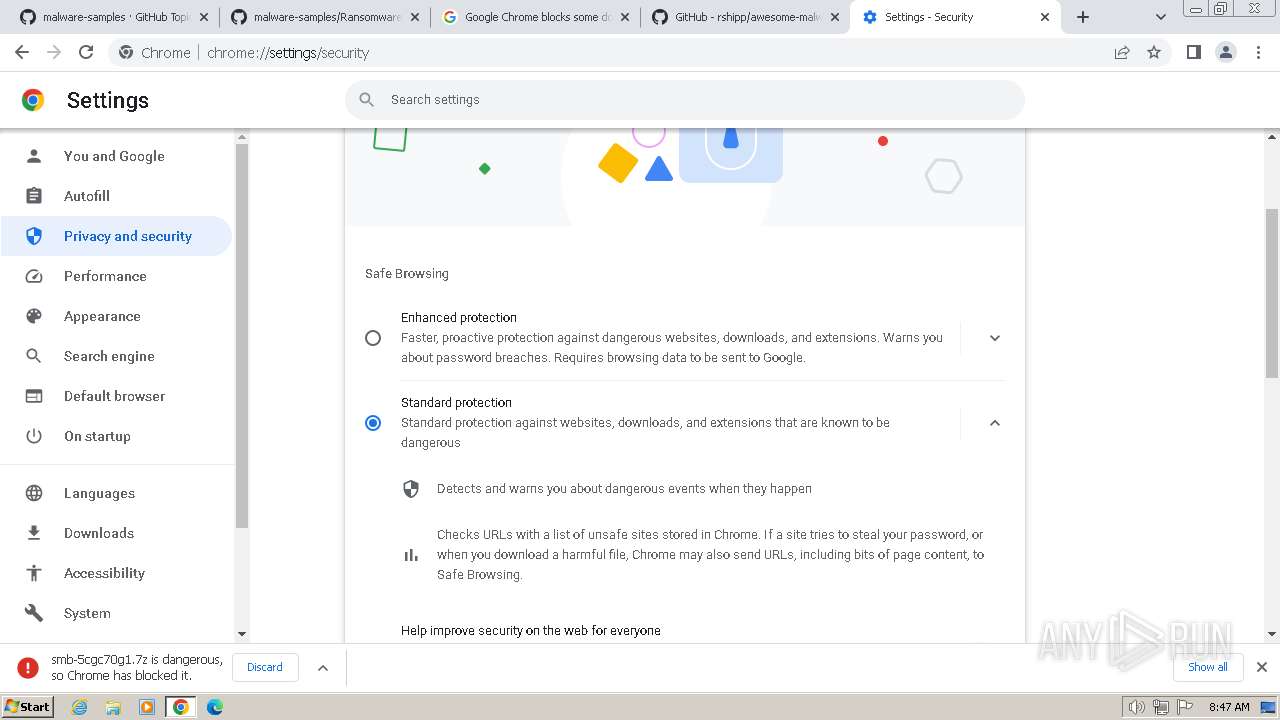Go back using the browser back arrow
The height and width of the screenshot is (720, 1280).
22,53
